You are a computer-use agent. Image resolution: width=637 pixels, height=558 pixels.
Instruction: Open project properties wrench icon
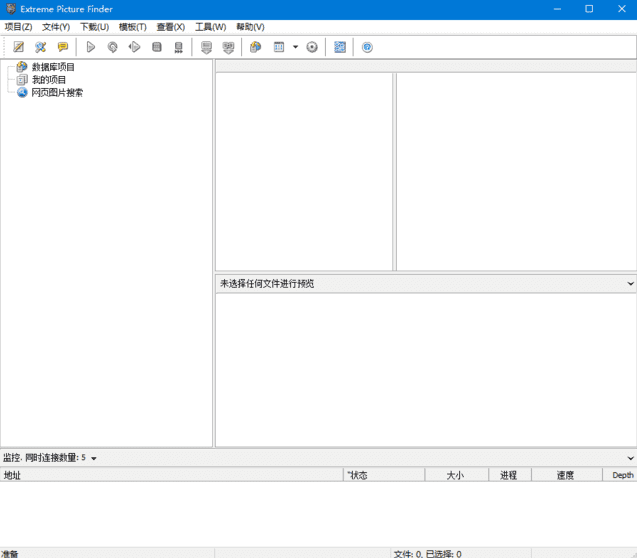pos(41,47)
